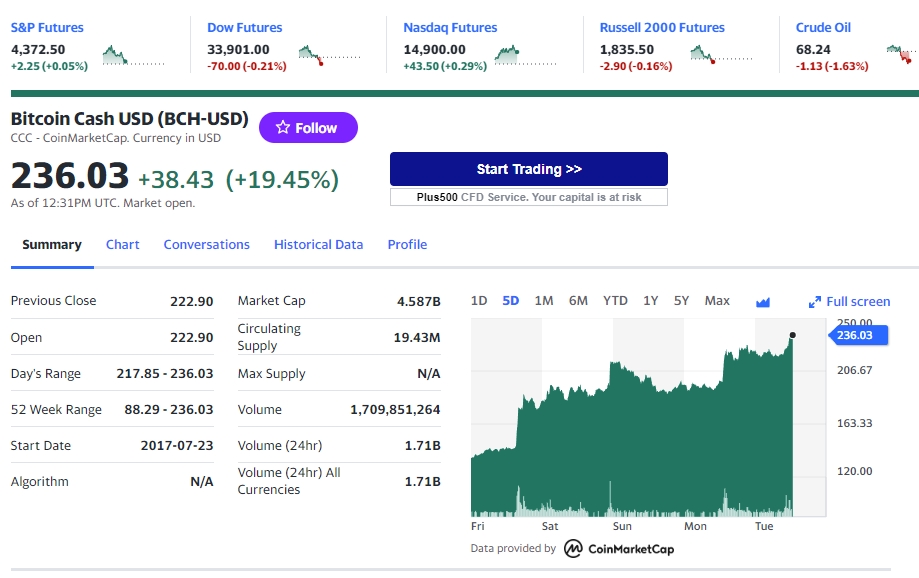Click the S&P Futures mini sparkline chart
919x578 pixels.
click(134, 56)
